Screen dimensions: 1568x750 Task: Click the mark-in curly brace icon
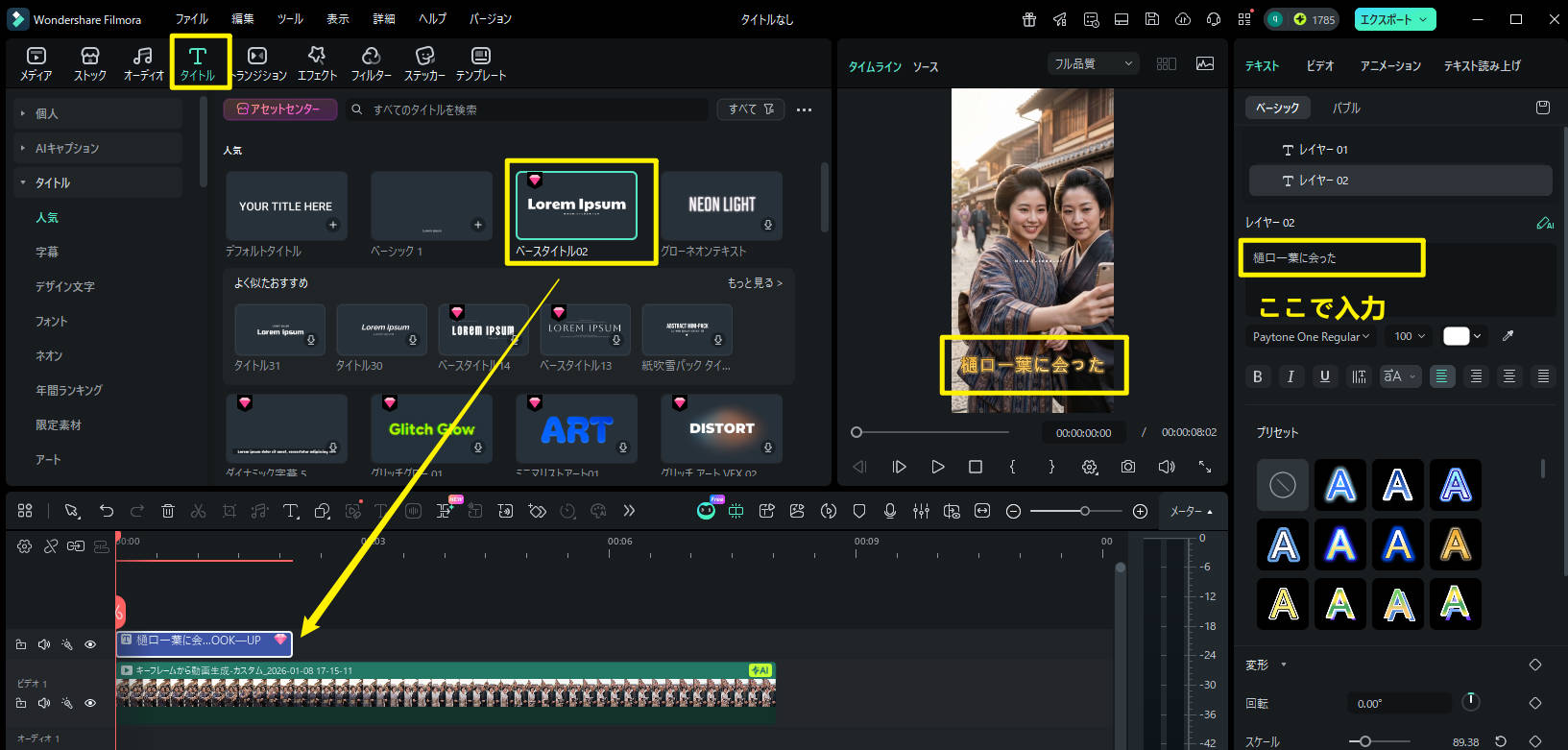point(1012,467)
